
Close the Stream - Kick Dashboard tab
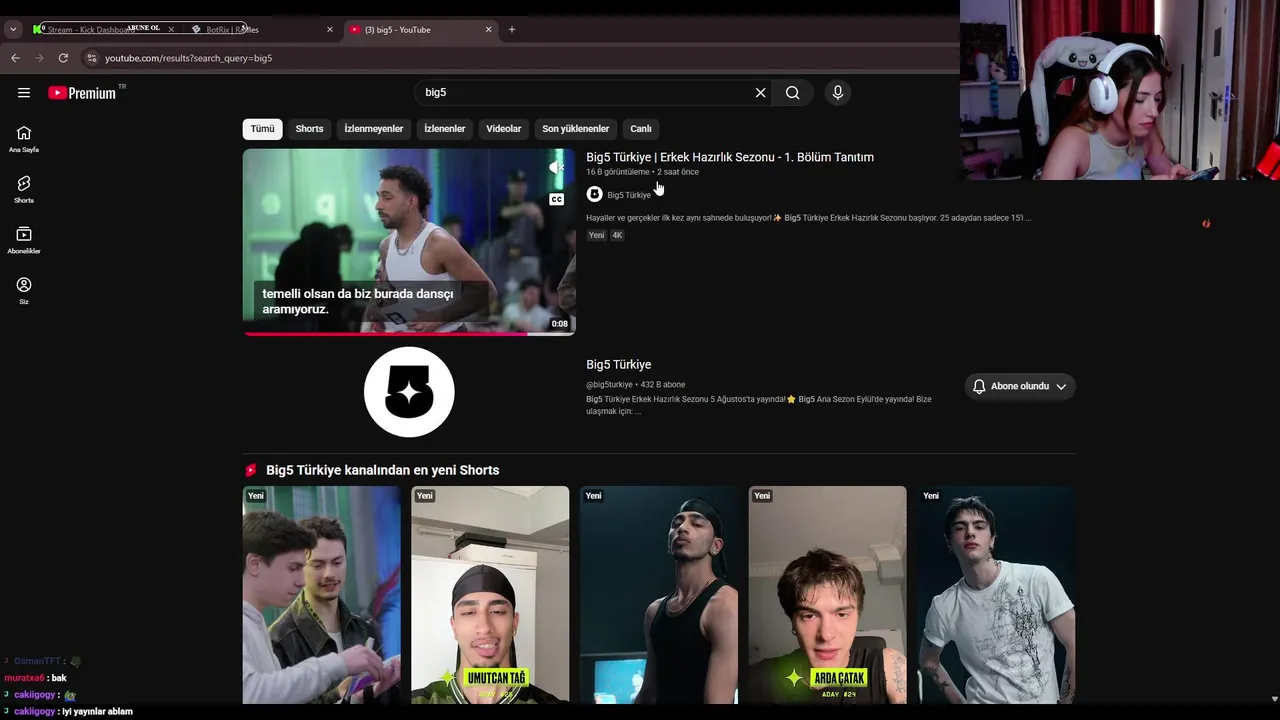(x=171, y=29)
